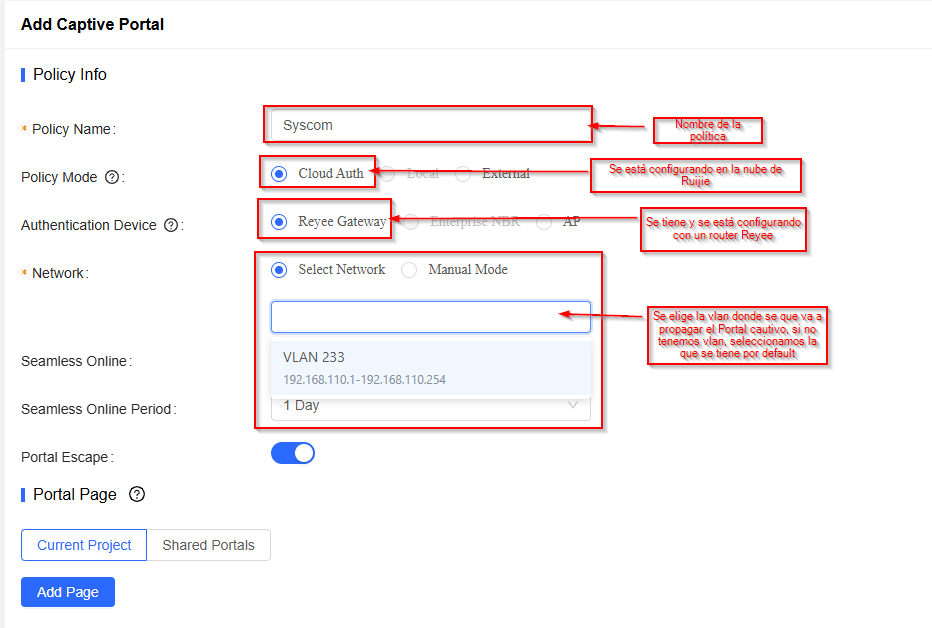
Task: Enable the Select Network radio option
Action: tap(279, 269)
